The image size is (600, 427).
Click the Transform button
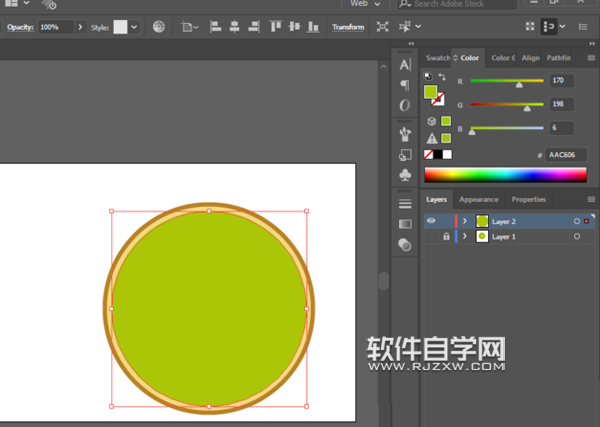pyautogui.click(x=348, y=27)
